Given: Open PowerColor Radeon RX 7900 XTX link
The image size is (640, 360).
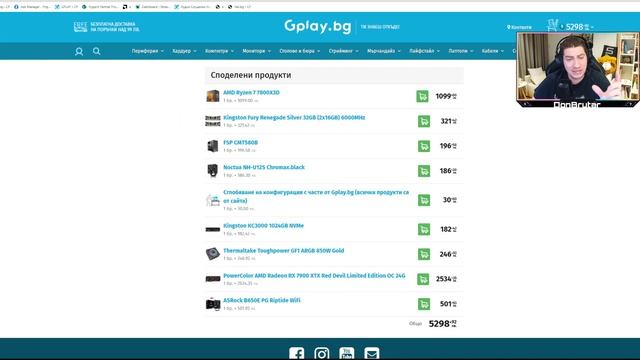Looking at the screenshot, I should [x=314, y=276].
